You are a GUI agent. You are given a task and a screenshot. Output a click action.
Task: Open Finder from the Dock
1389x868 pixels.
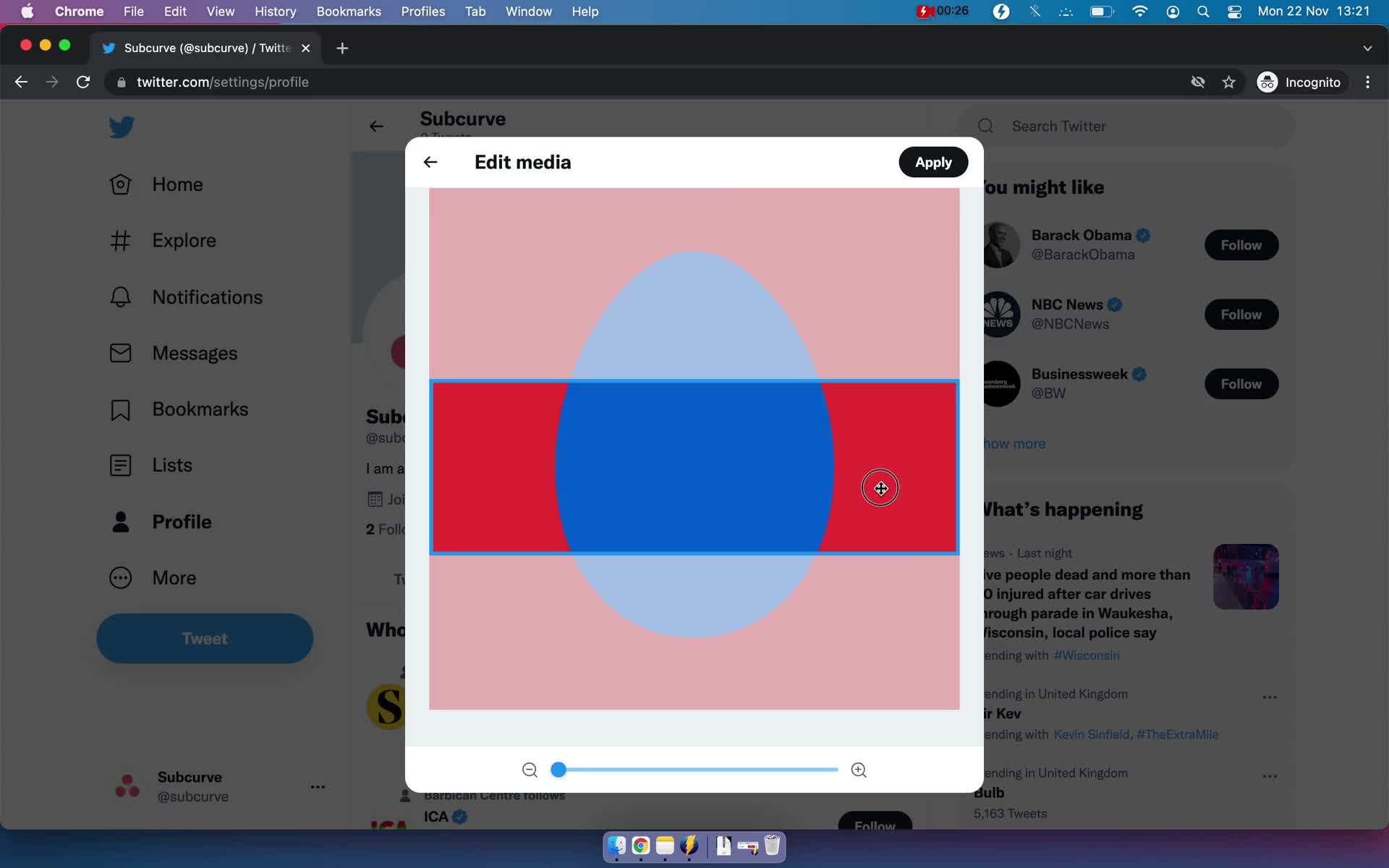616,846
